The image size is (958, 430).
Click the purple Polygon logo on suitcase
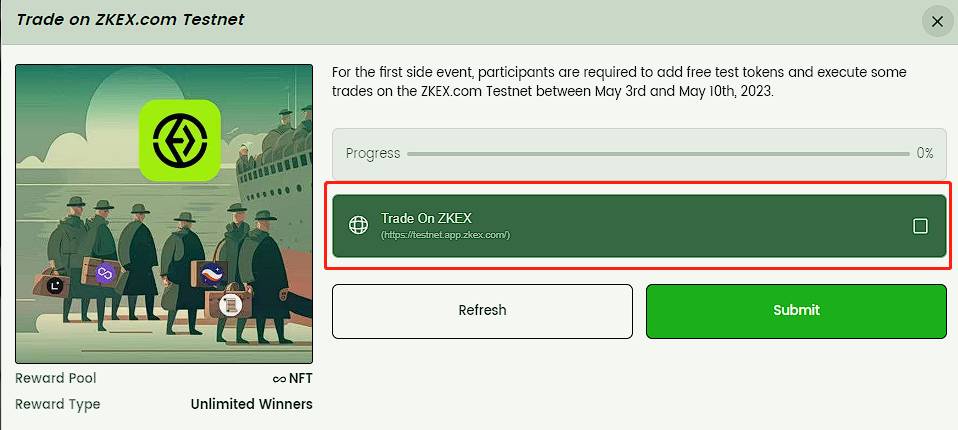click(106, 272)
